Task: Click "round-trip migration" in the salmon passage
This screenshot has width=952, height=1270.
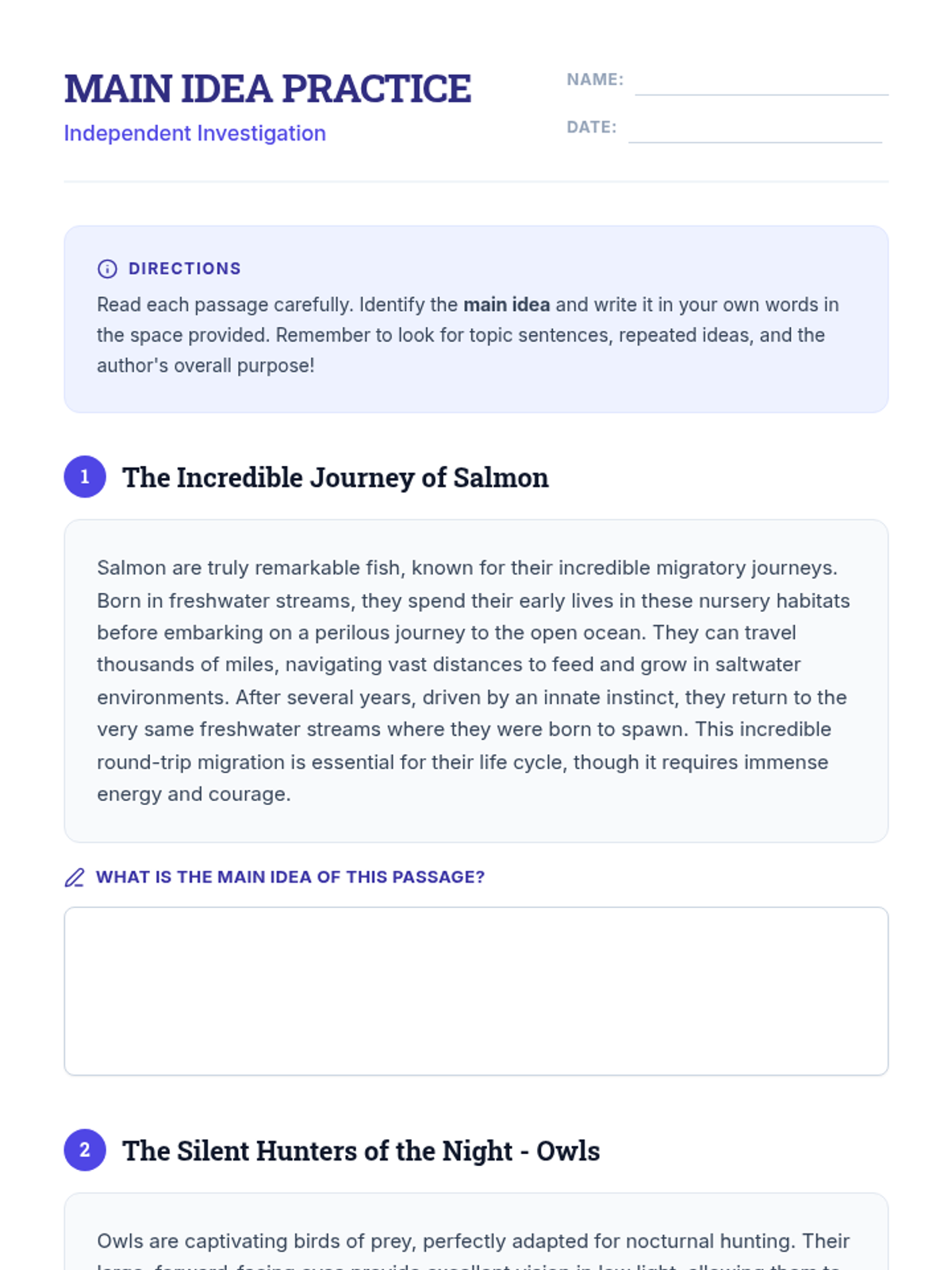Action: 190,762
